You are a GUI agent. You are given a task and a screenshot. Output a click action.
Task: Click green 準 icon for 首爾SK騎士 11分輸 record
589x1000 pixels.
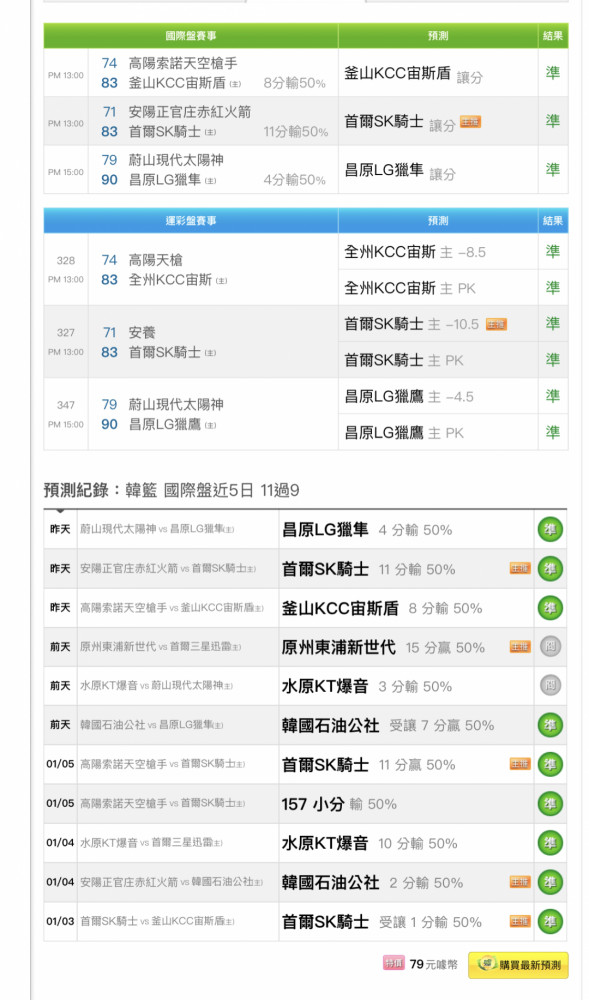coord(550,569)
